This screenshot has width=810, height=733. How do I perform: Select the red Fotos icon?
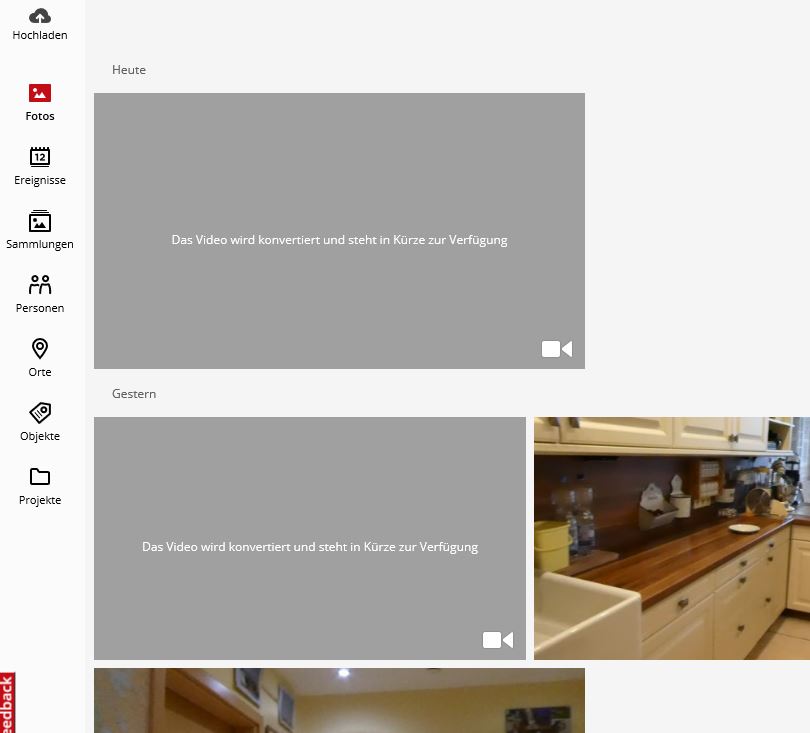pos(40,93)
